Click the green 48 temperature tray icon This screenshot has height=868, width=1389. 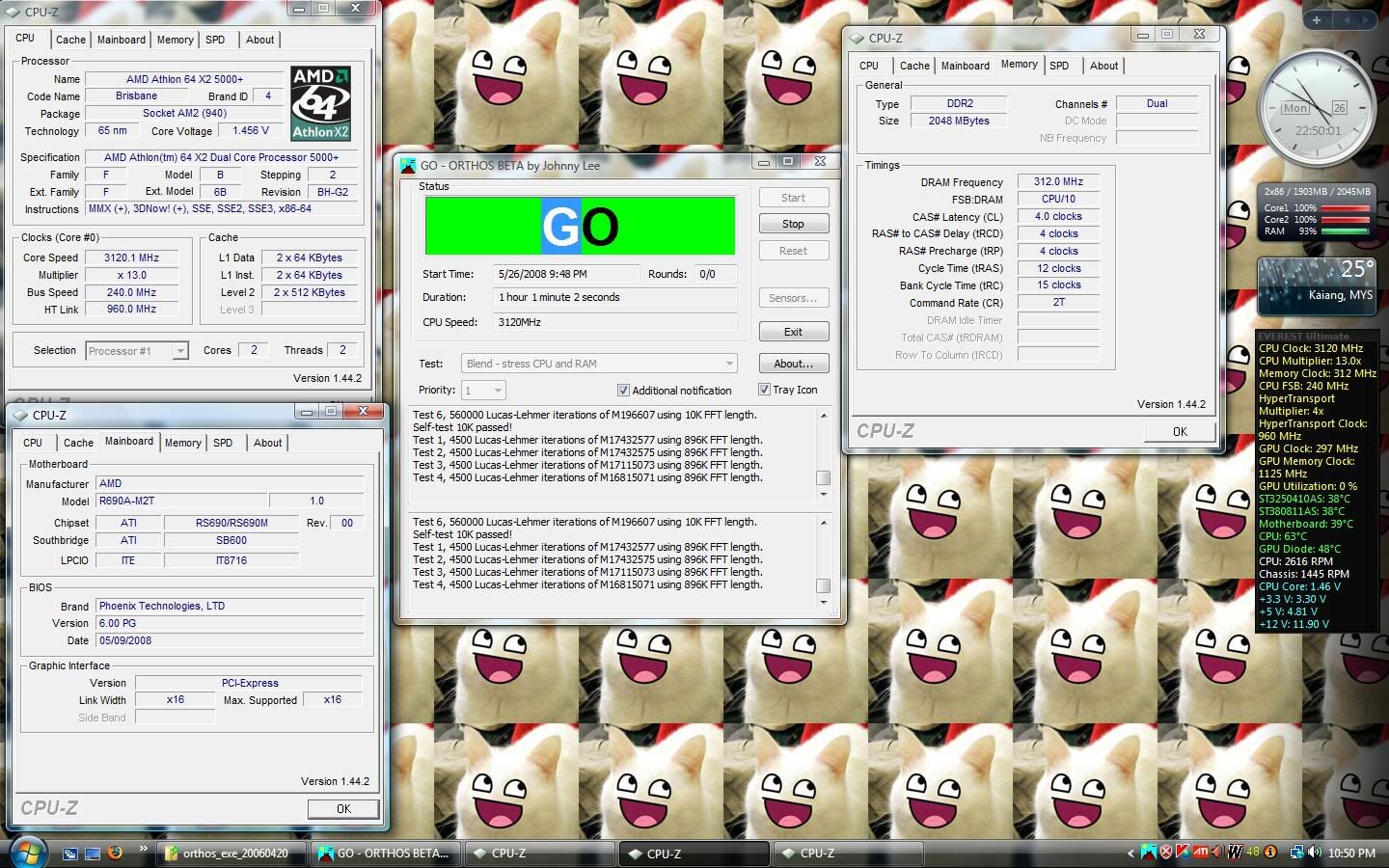1254,852
